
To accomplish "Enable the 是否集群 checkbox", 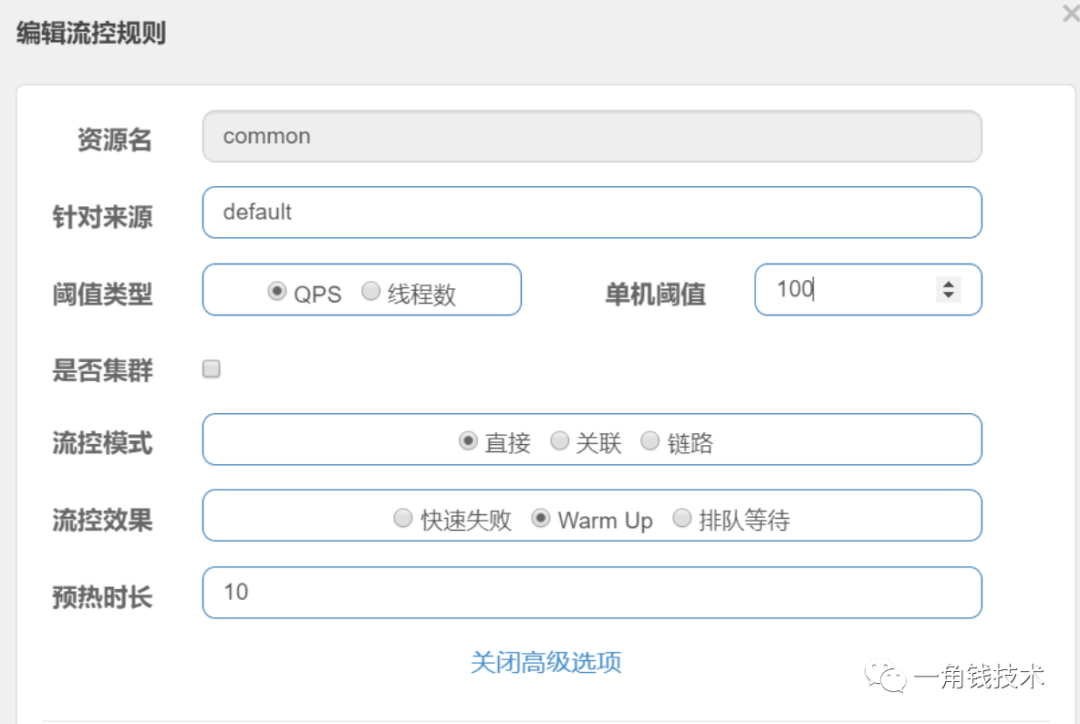I will pyautogui.click(x=211, y=369).
